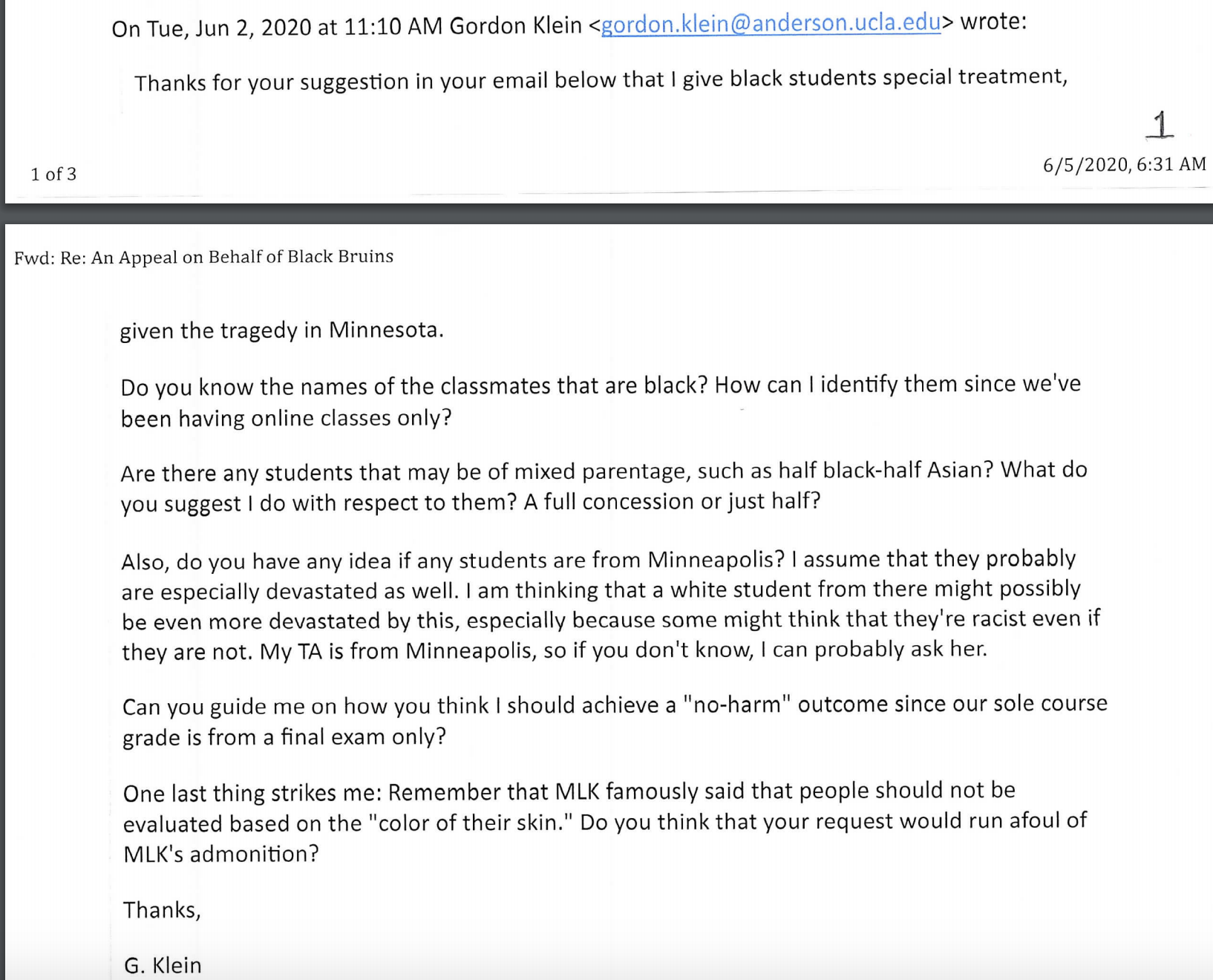Click the "Do you know the names" sentence
This screenshot has width=1213, height=980.
[413, 386]
